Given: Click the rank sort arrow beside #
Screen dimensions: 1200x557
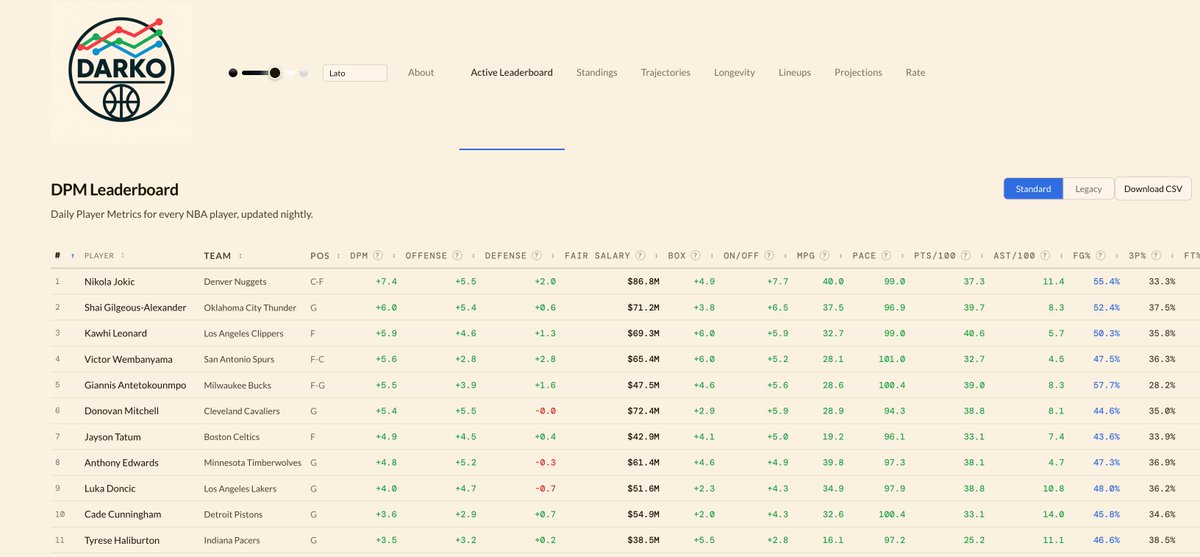Looking at the screenshot, I should pyautogui.click(x=72, y=256).
